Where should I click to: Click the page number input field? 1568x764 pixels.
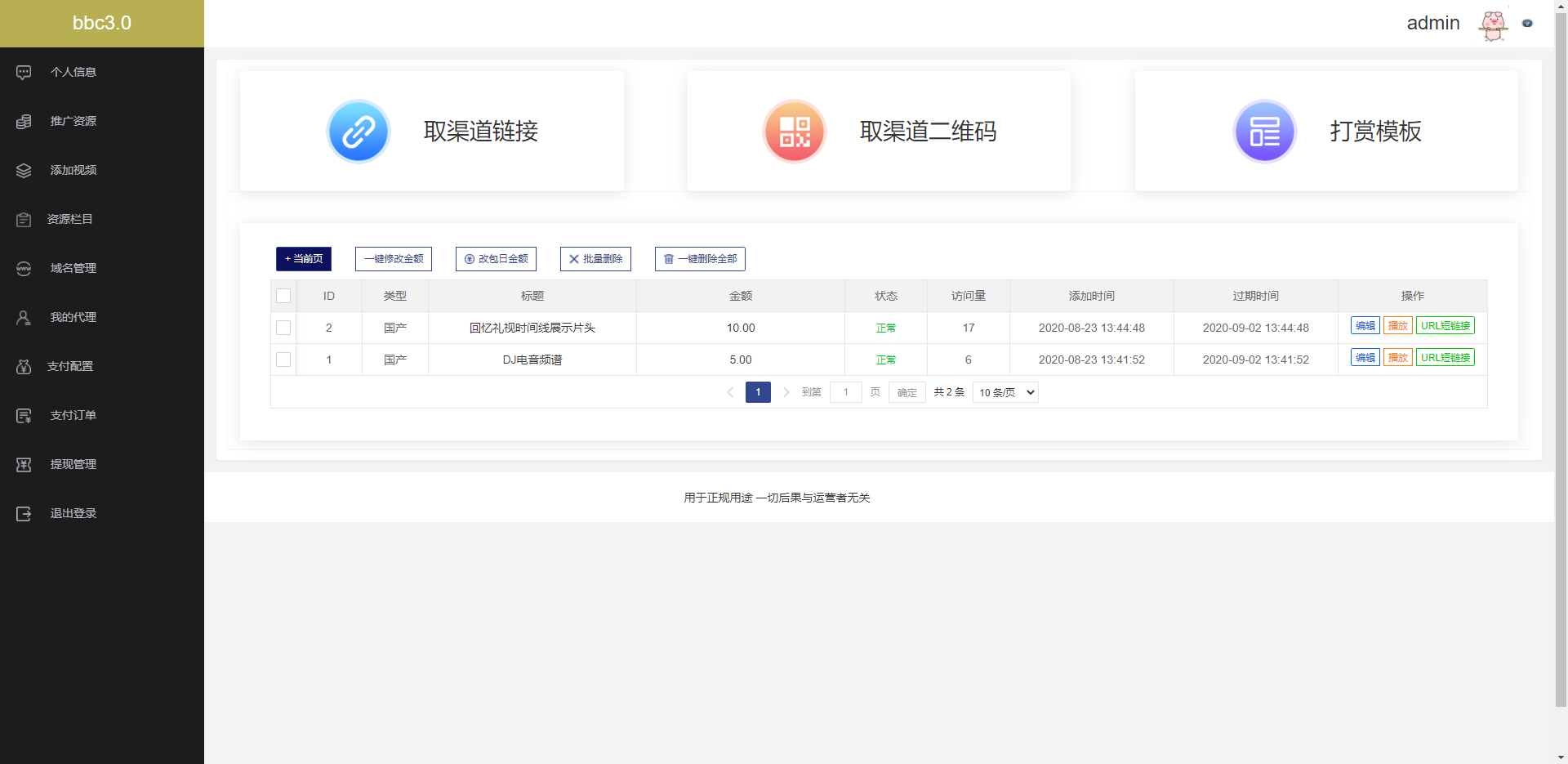click(846, 392)
